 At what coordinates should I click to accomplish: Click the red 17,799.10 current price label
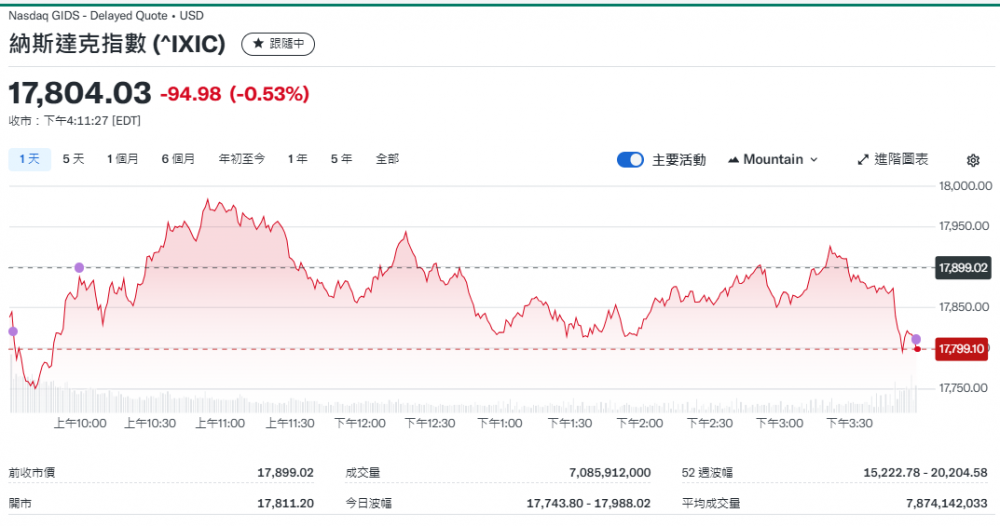pyautogui.click(x=961, y=349)
